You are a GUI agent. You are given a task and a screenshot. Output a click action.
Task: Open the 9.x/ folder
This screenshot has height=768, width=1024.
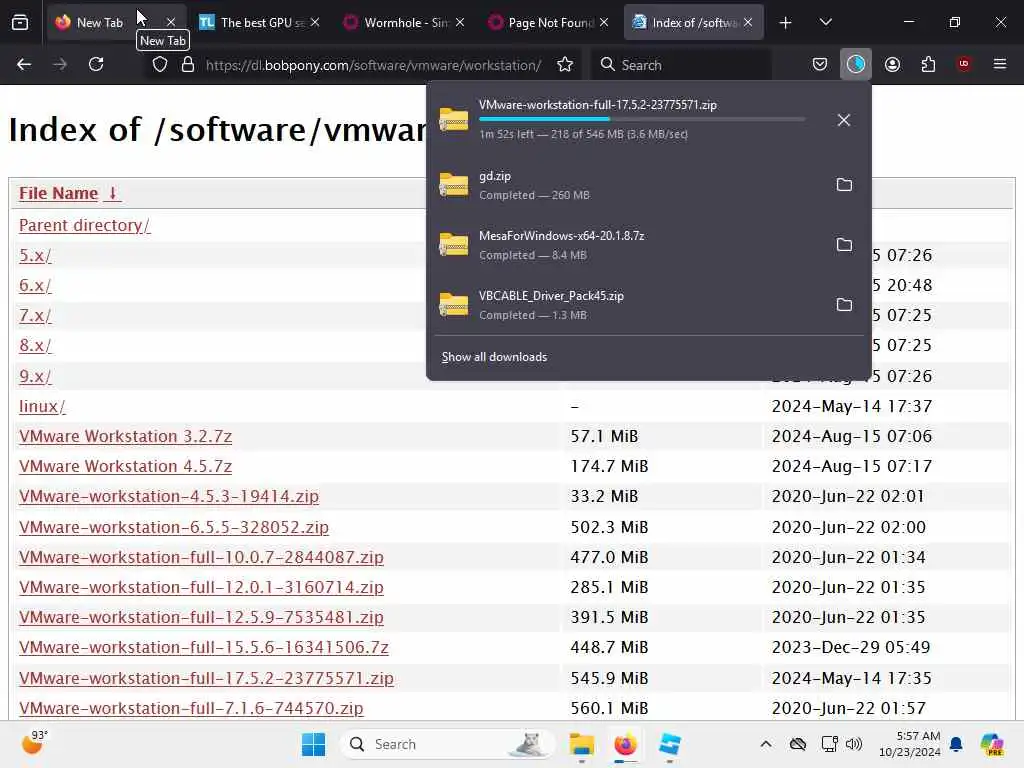pyautogui.click(x=35, y=376)
